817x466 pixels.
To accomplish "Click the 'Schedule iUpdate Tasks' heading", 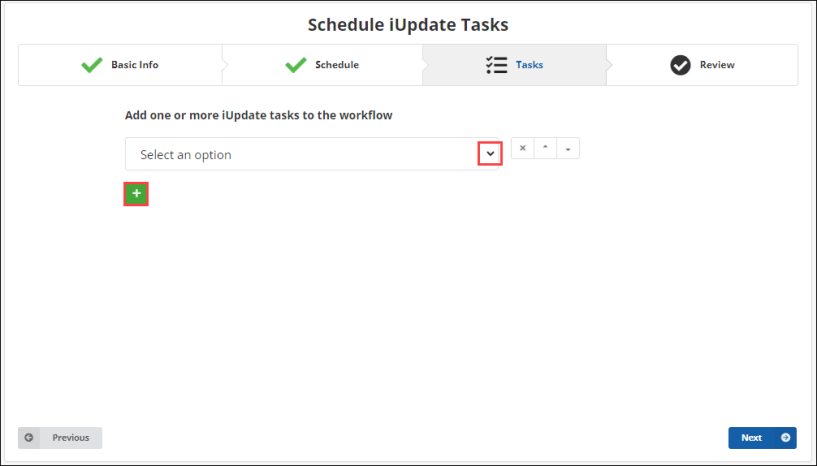I will (x=408, y=24).
